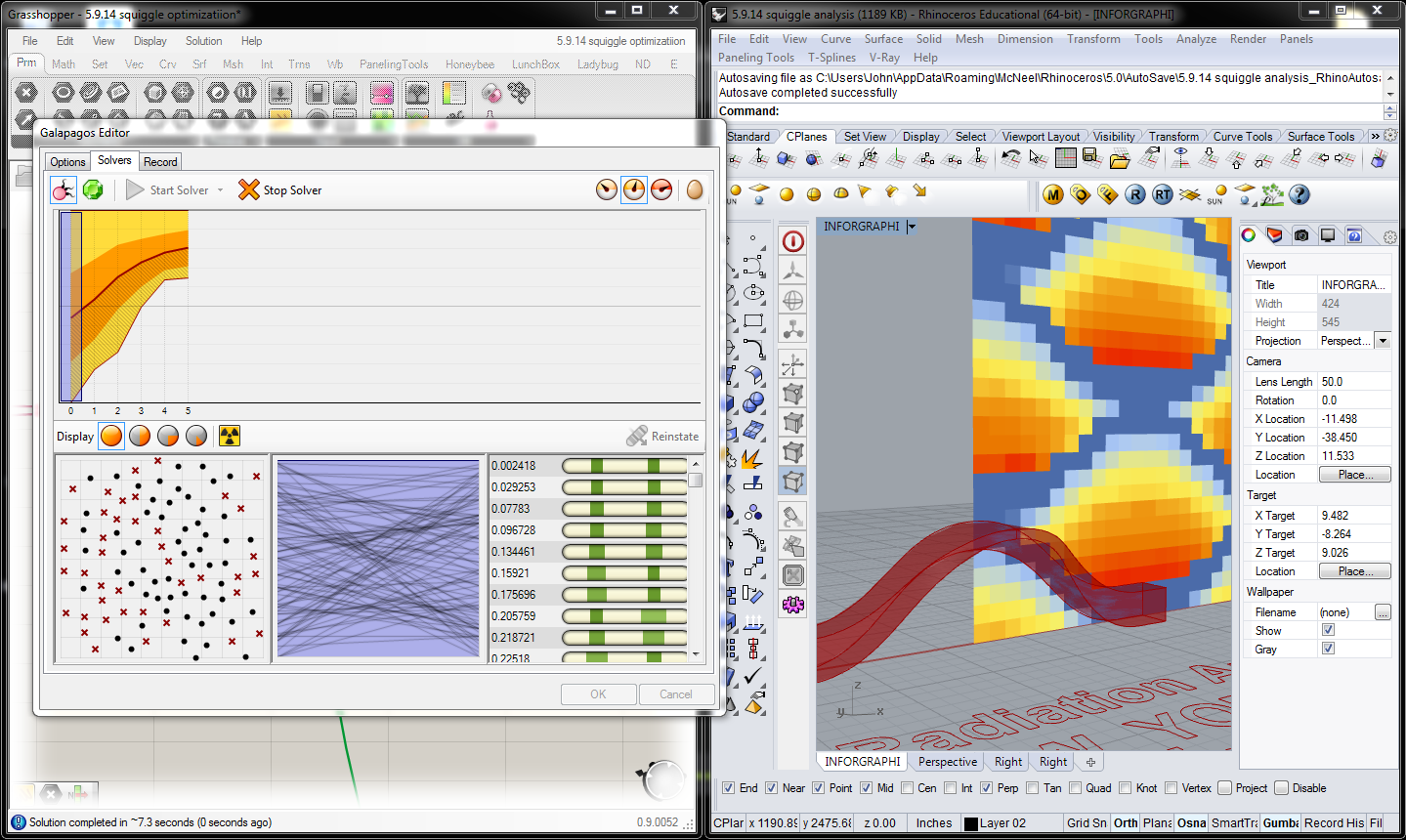Open the Start Solver dropdown arrow

click(x=221, y=189)
